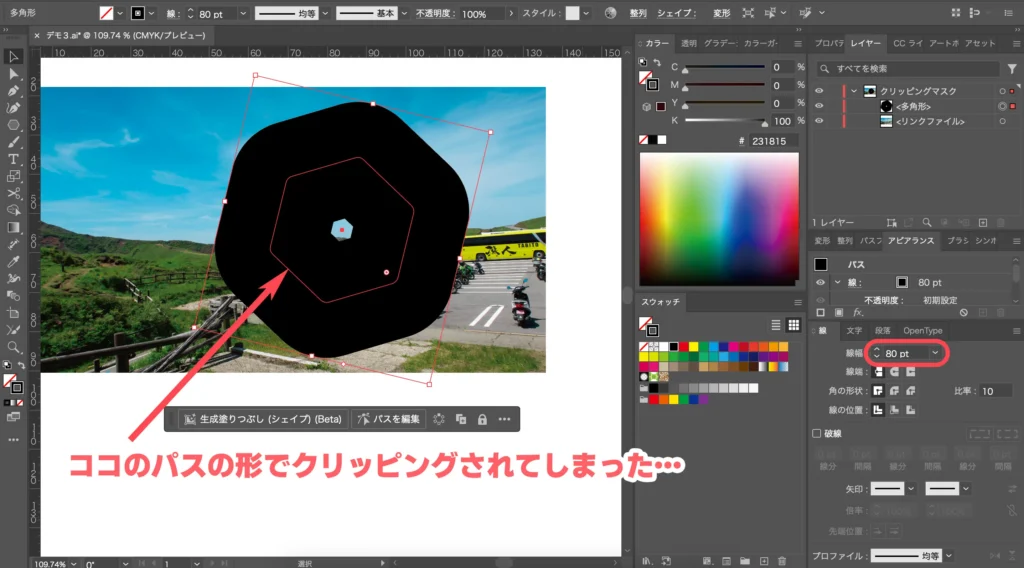Switch to the OpenType tab

click(923, 331)
